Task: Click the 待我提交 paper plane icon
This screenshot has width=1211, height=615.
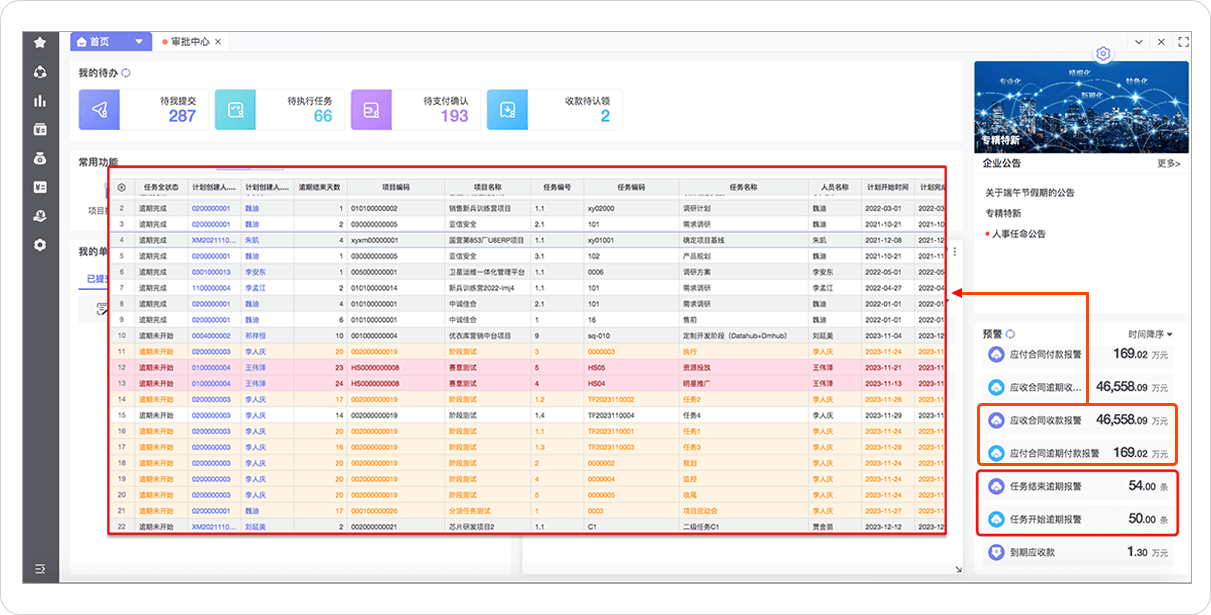Action: [100, 110]
